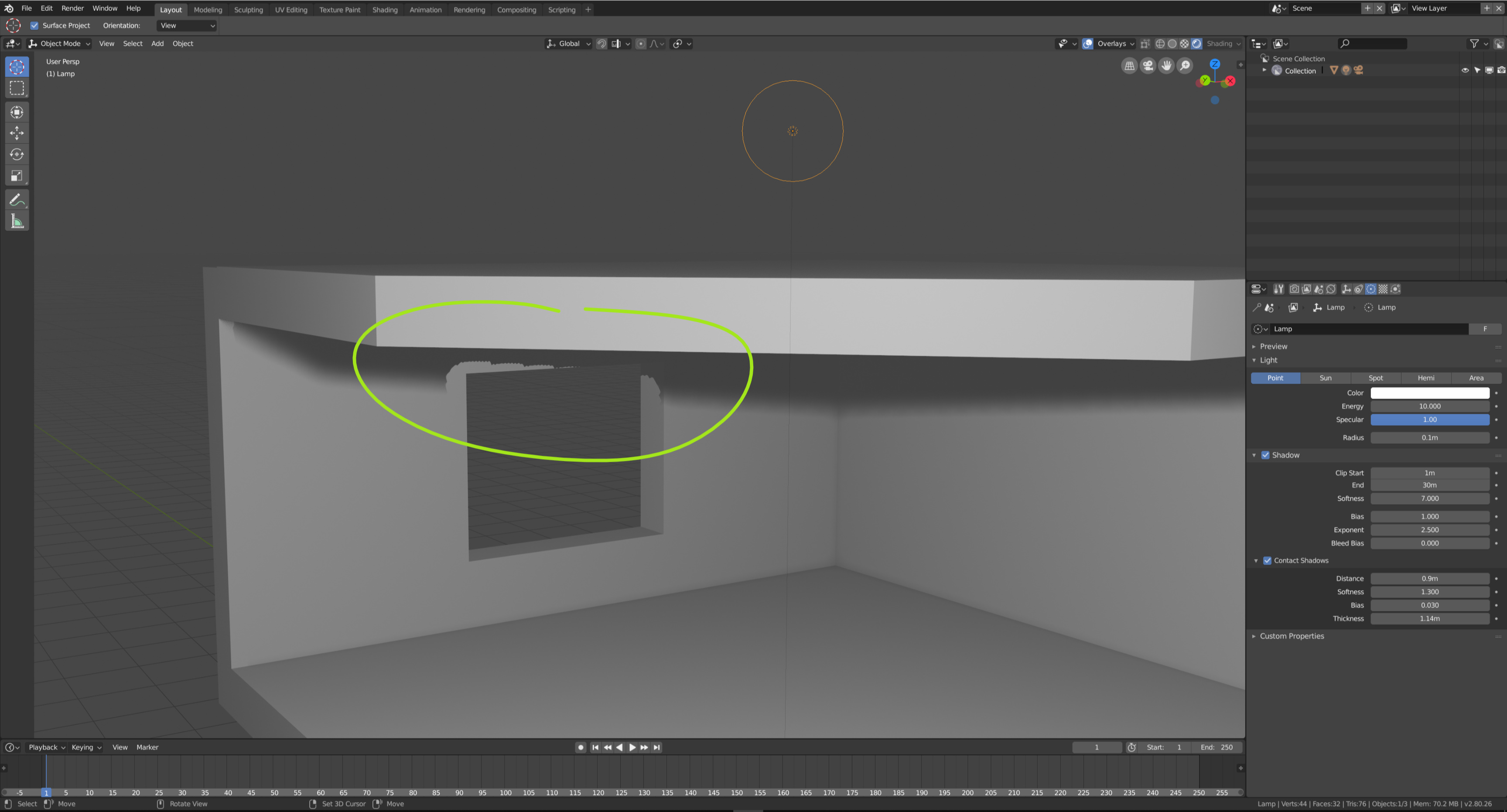Disable the Shadow checkbox for the lamp

point(1265,454)
